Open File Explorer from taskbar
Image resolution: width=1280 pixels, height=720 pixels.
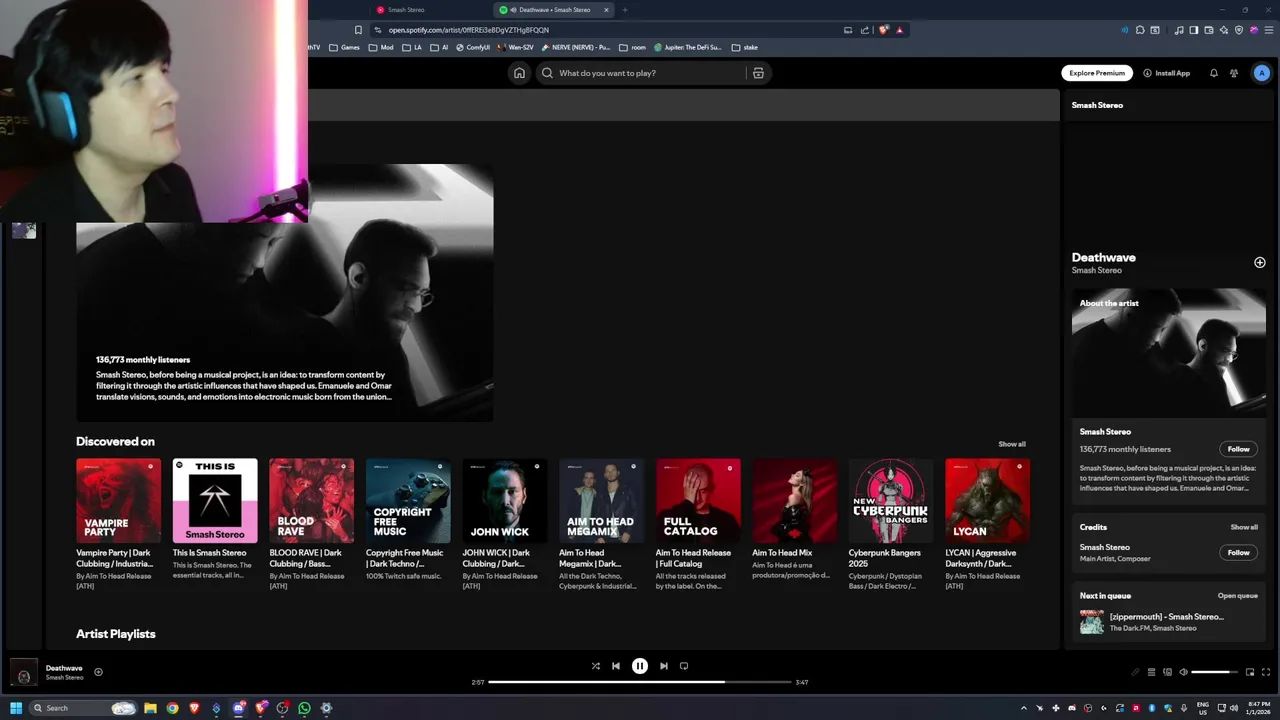point(150,708)
